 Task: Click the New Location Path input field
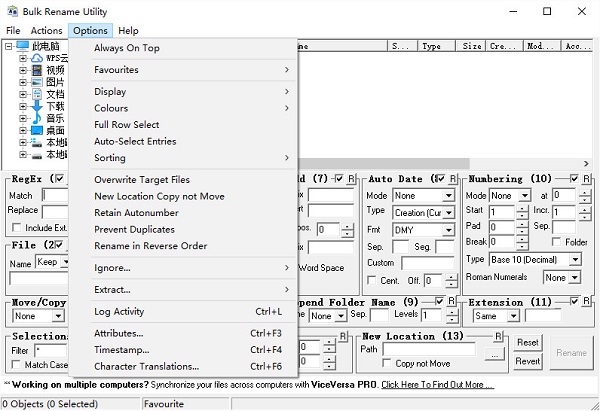click(430, 349)
